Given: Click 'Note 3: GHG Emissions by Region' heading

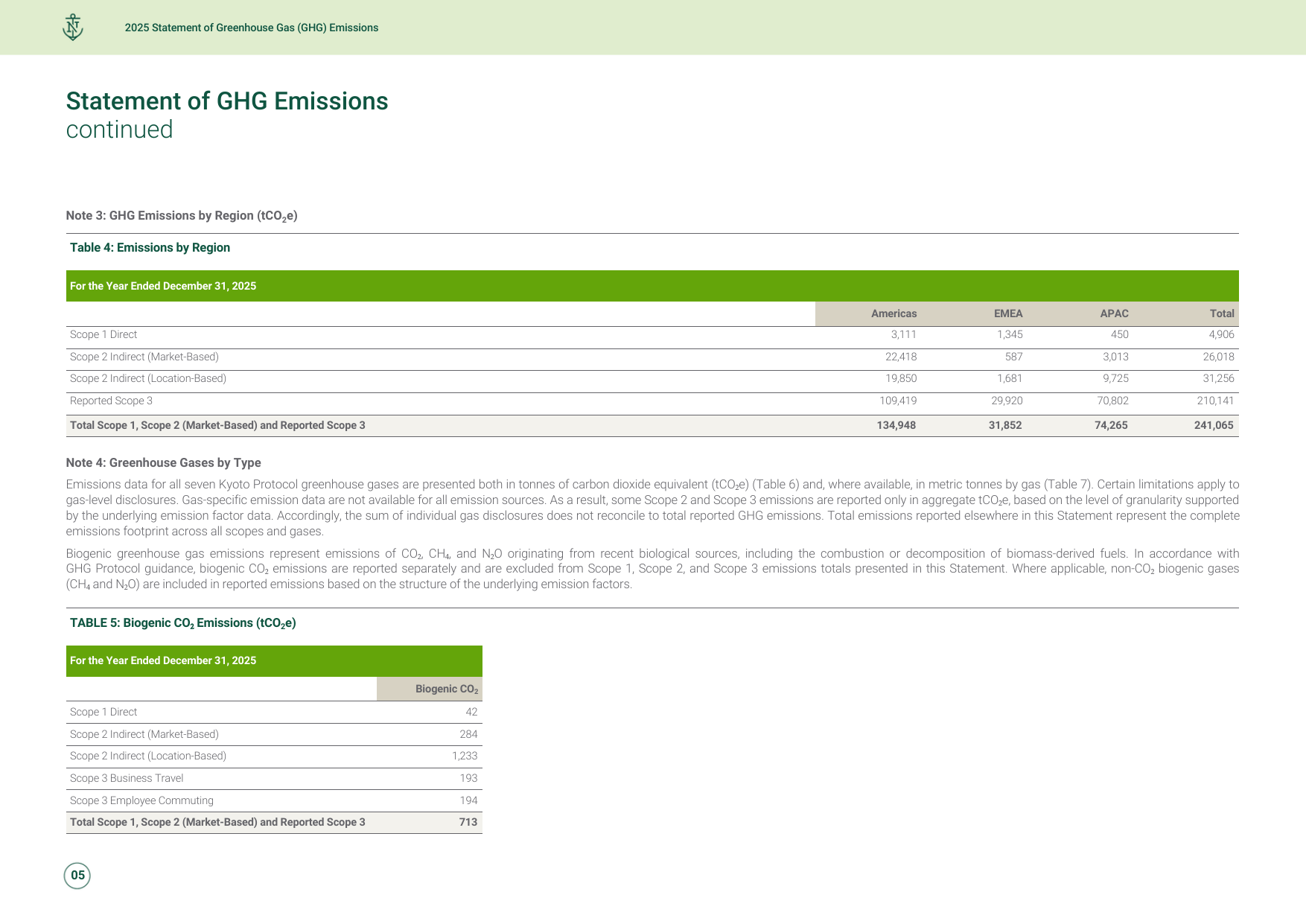Looking at the screenshot, I should (x=182, y=216).
